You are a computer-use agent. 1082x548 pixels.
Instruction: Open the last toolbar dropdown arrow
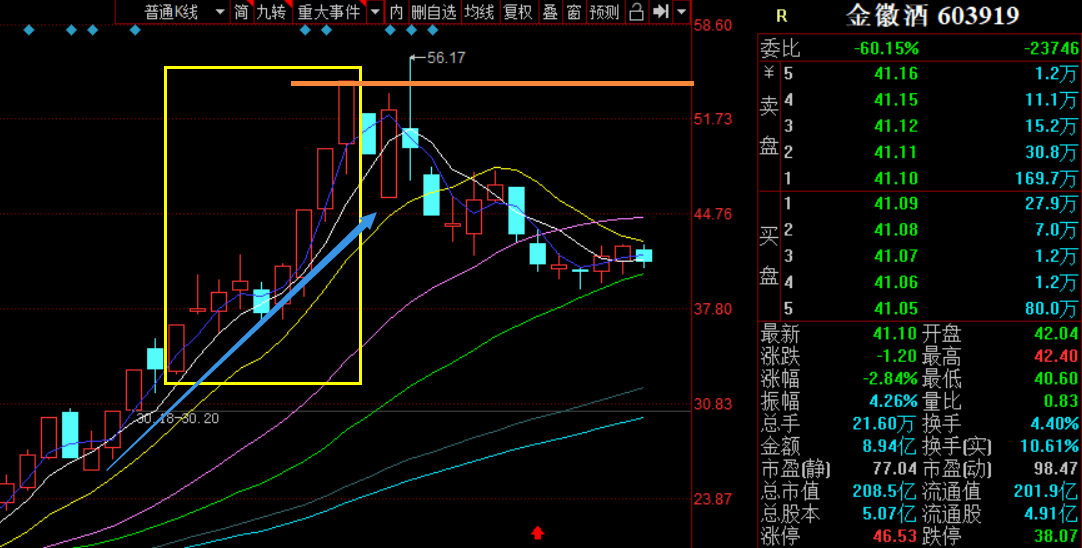tap(682, 12)
